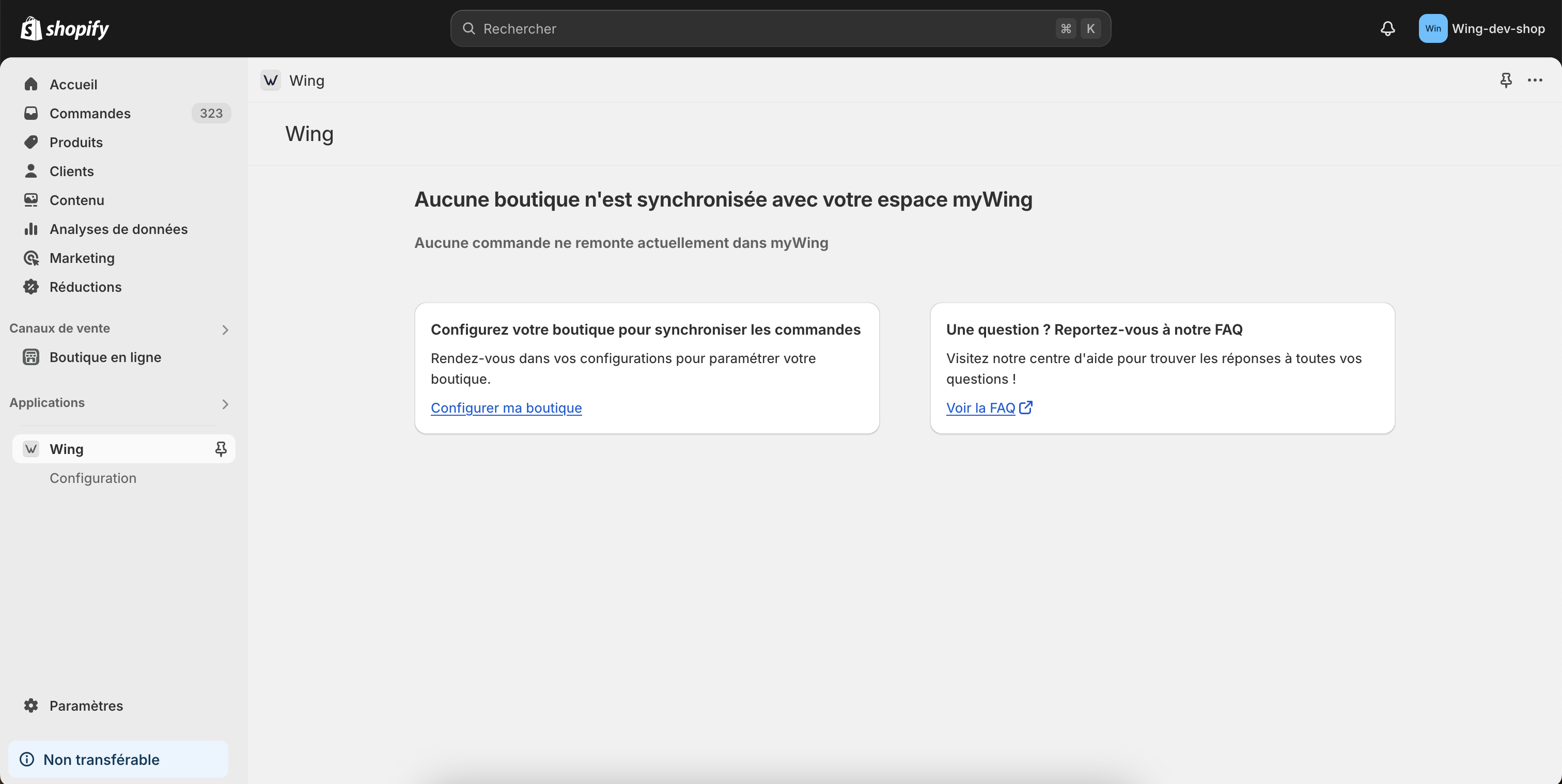Click 'Aucune boutique n'est synchronisée' heading
This screenshot has width=1562, height=784.
click(723, 199)
